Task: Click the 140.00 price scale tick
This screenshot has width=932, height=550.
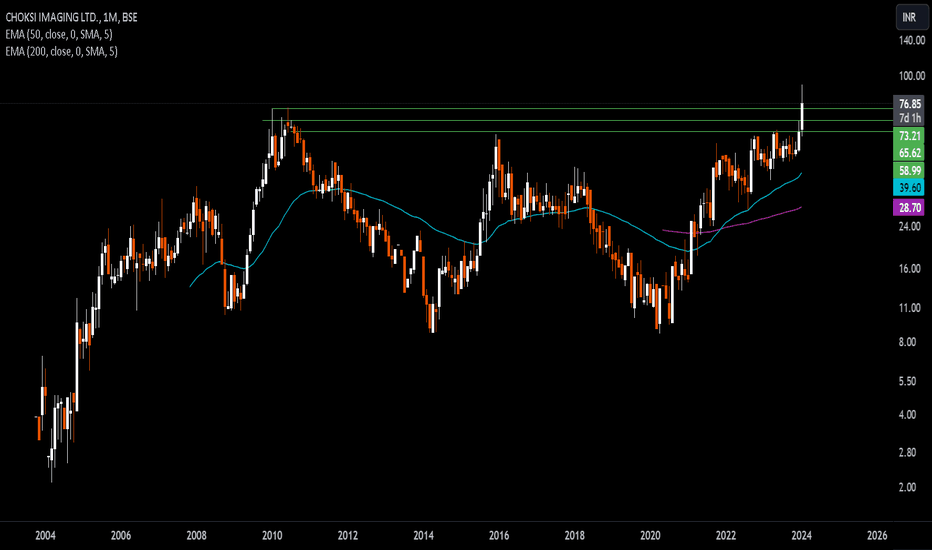Action: 912,40
